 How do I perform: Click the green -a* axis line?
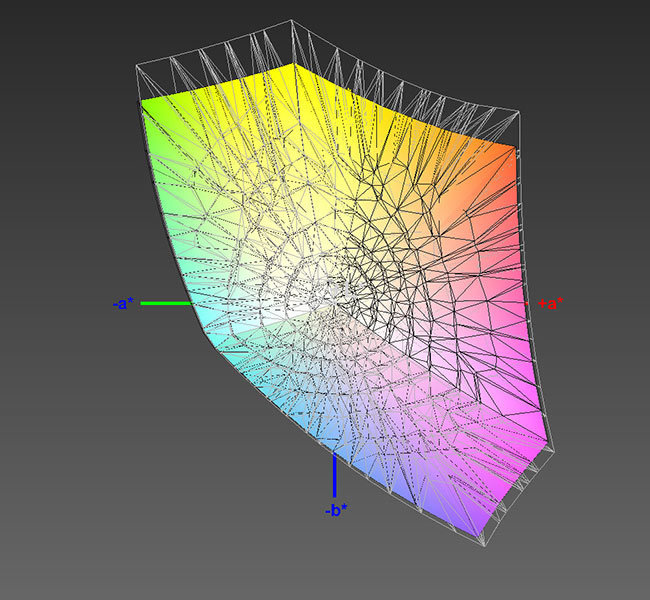pos(166,304)
